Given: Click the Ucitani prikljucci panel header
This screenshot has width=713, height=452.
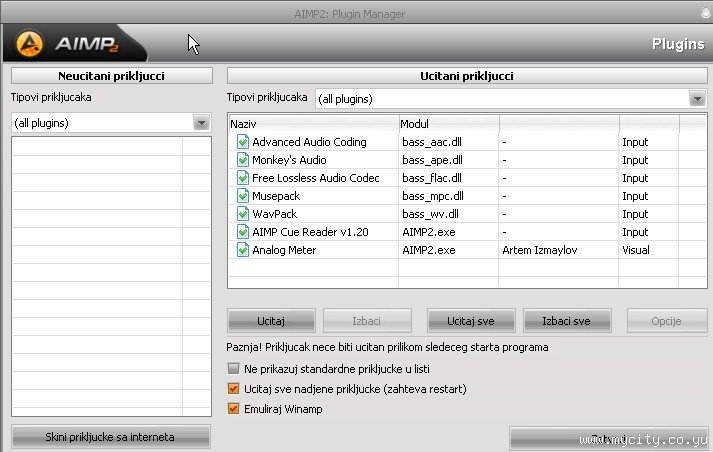Looking at the screenshot, I should click(x=467, y=76).
